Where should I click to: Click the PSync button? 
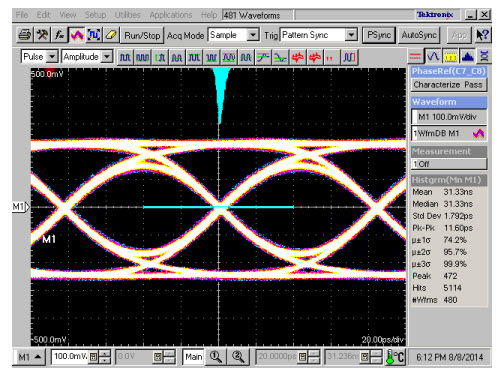point(379,35)
